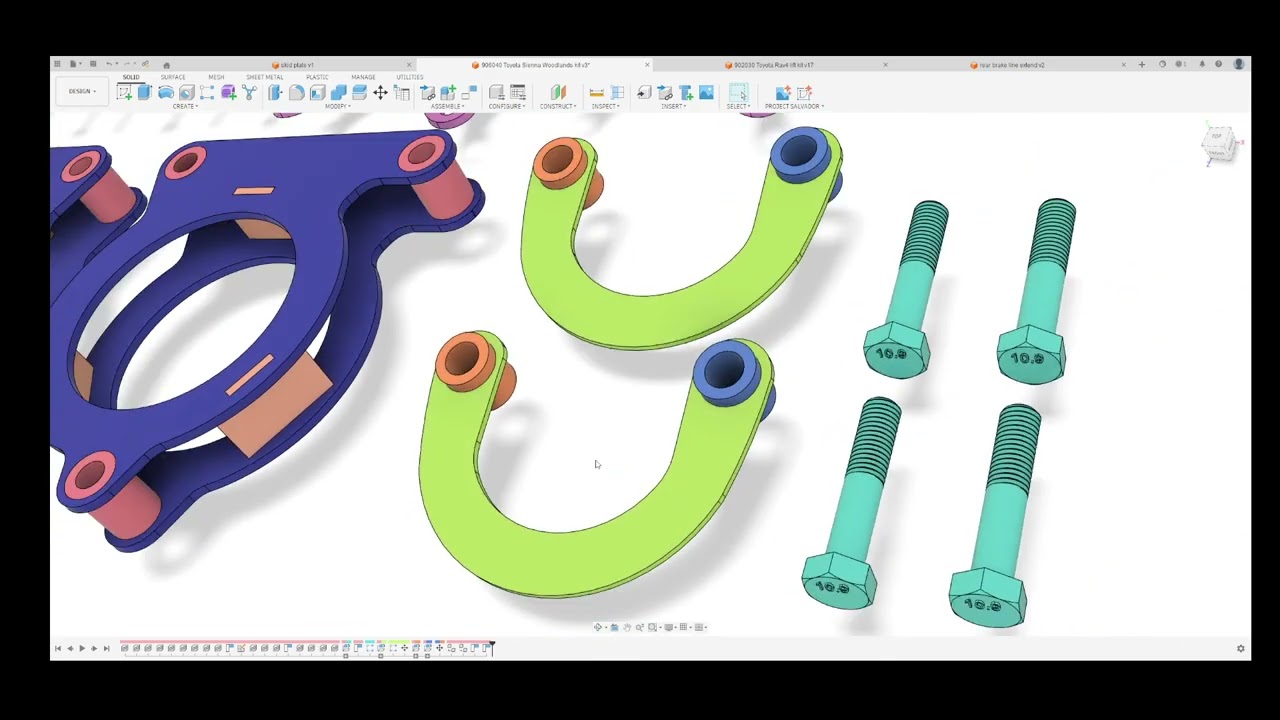Viewport: 1280px width, 720px height.
Task: Click the ViewCube in the corner
Action: point(1218,143)
